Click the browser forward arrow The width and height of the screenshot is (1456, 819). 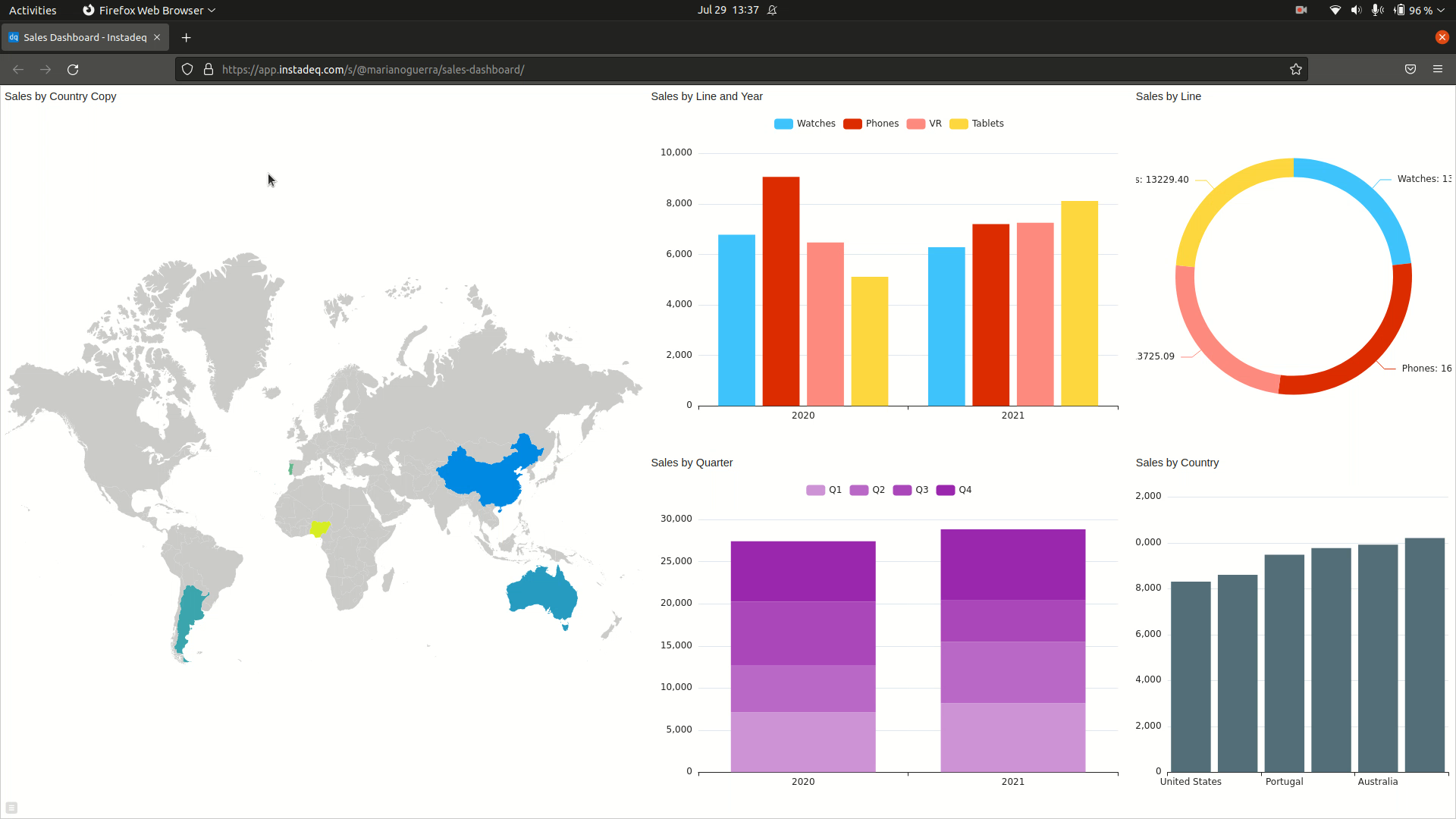(x=45, y=69)
